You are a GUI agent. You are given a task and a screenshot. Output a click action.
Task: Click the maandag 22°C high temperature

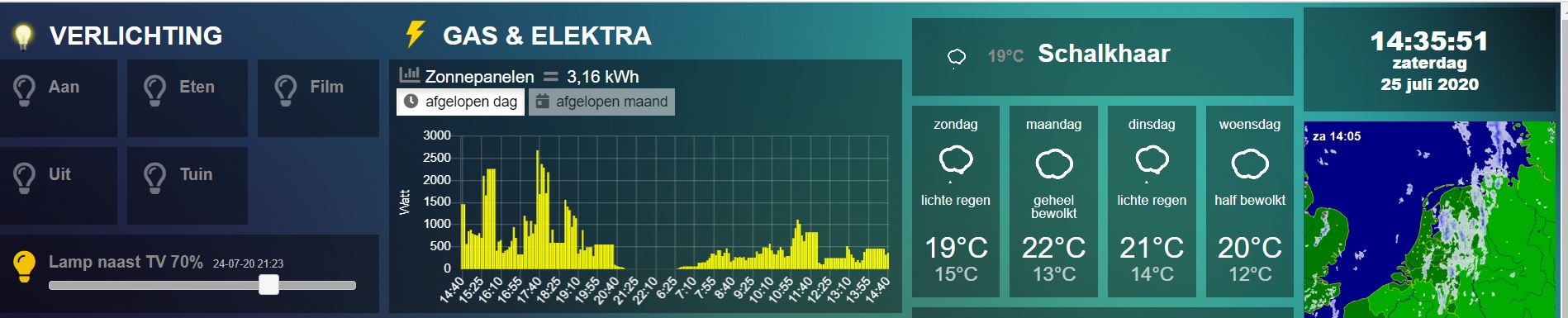1054,247
